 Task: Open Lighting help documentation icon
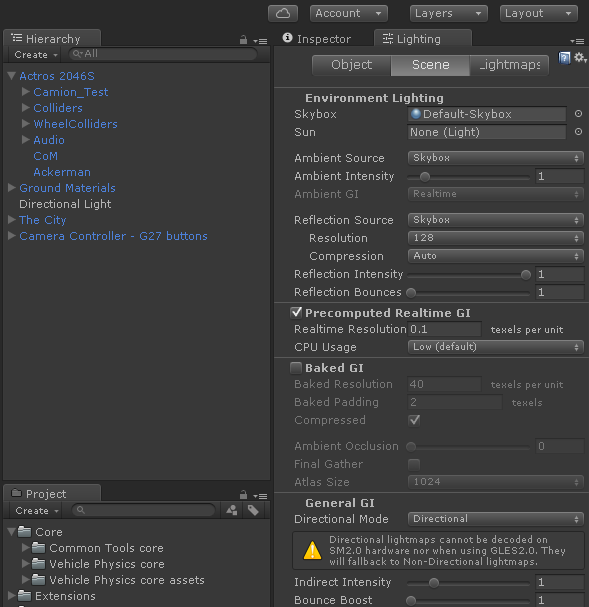coord(564,58)
